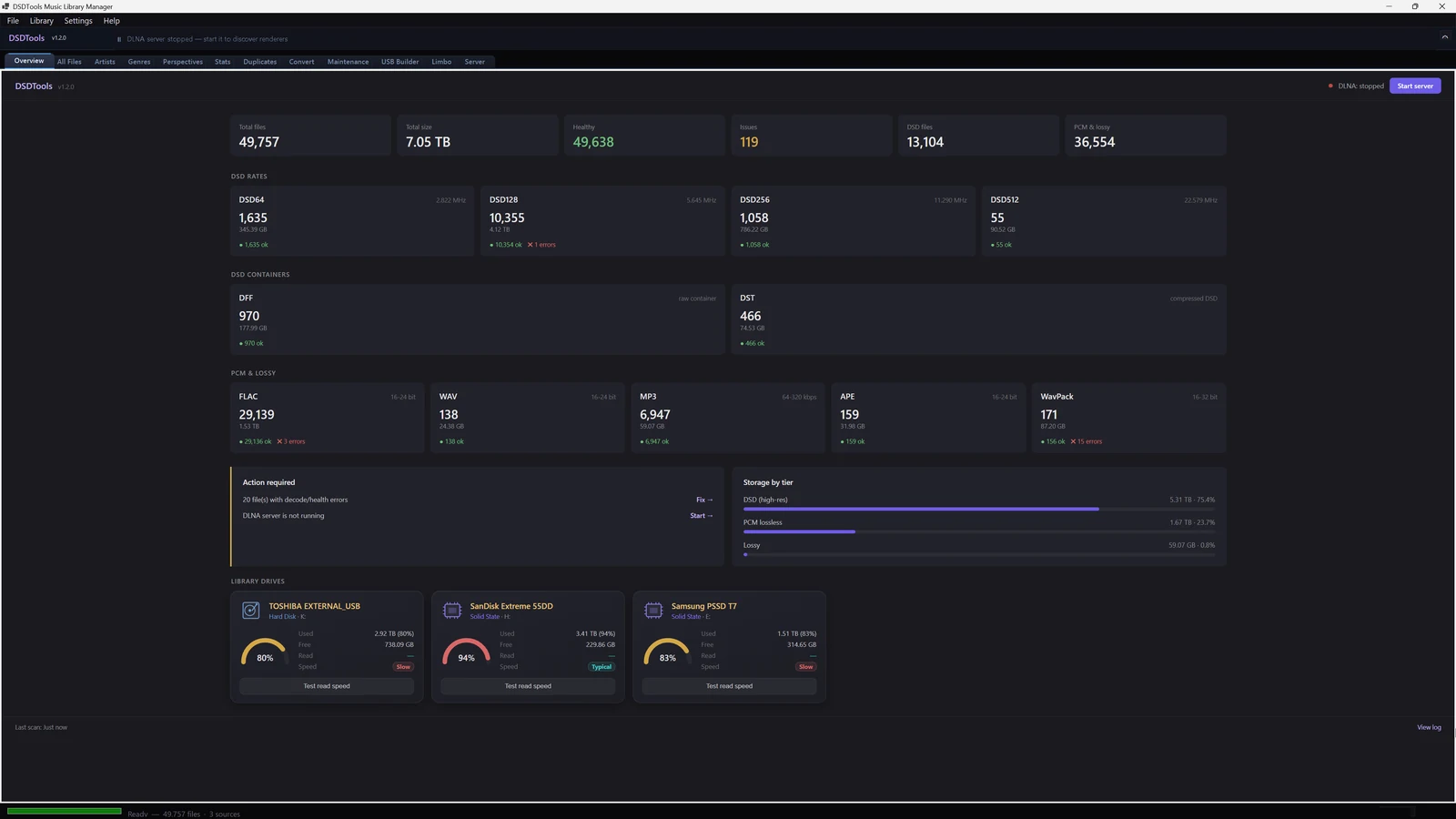Click the Slow speed badge on TOSHIBA drive
Screen dimensions: 1456x819
403,667
